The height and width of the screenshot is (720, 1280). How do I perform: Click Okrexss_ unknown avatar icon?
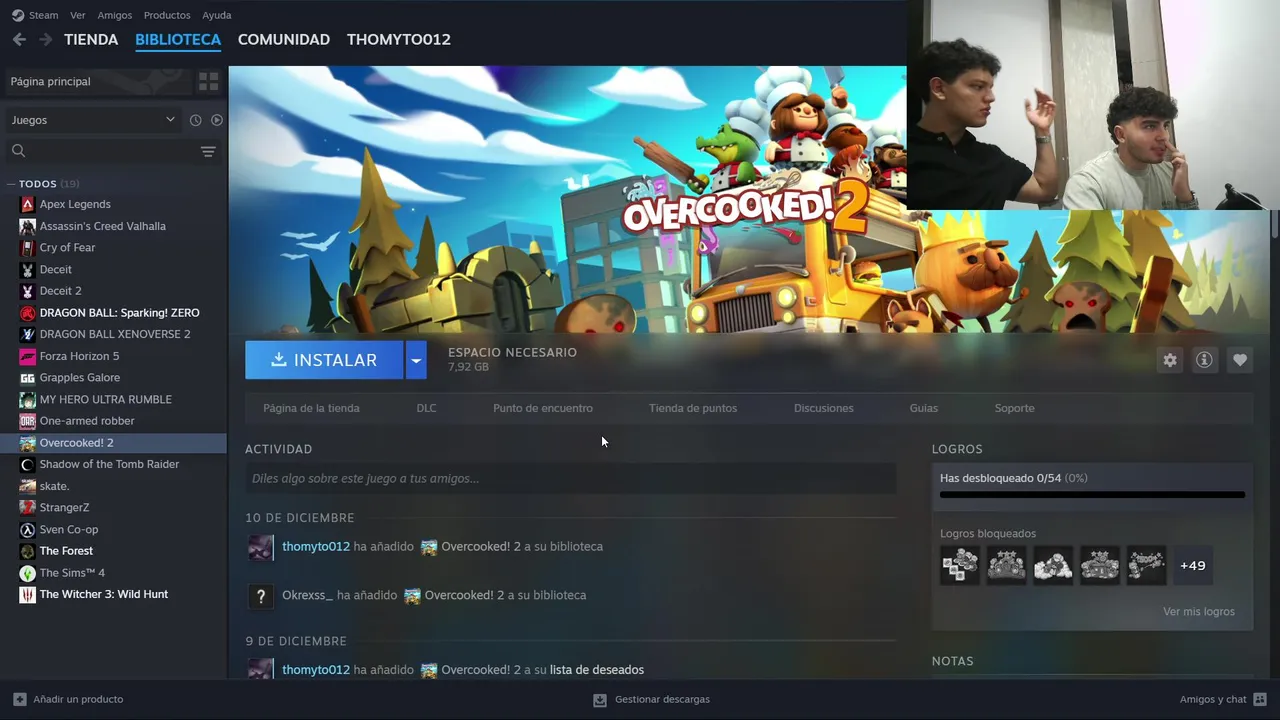(261, 596)
